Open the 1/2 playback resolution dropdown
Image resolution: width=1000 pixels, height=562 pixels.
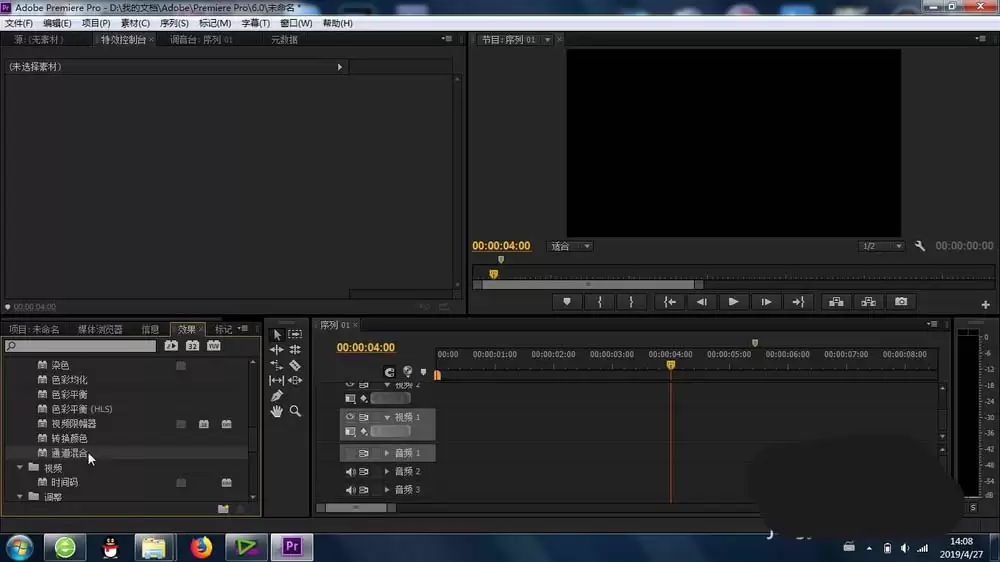click(881, 246)
